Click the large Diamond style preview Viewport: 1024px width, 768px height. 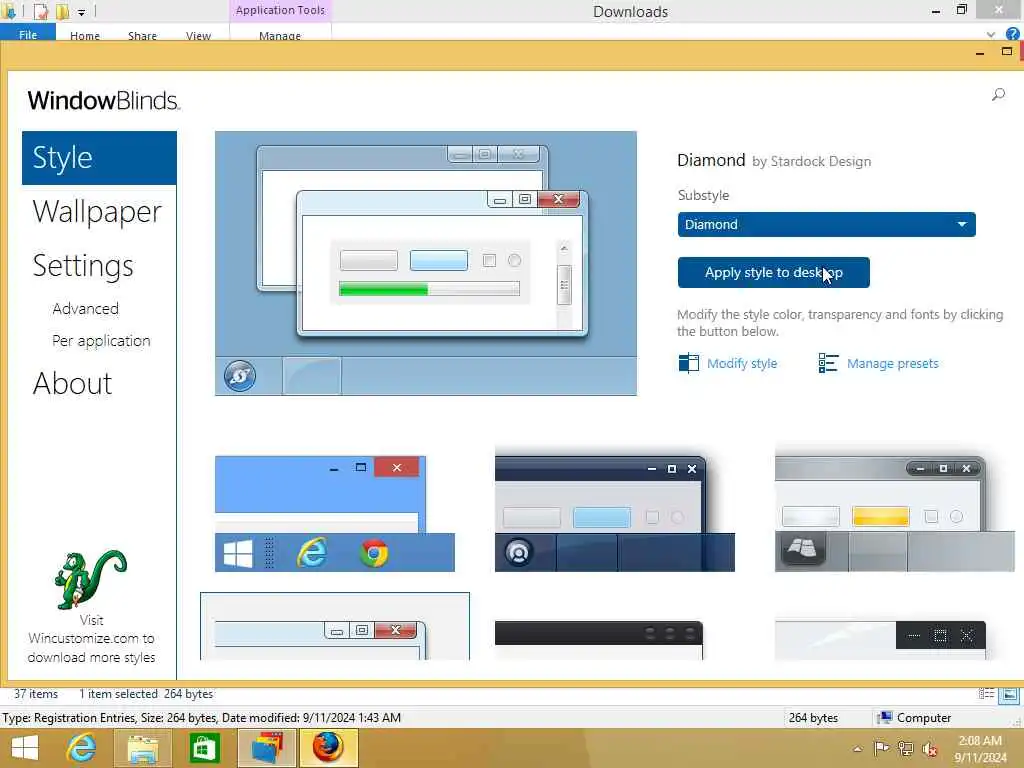426,263
